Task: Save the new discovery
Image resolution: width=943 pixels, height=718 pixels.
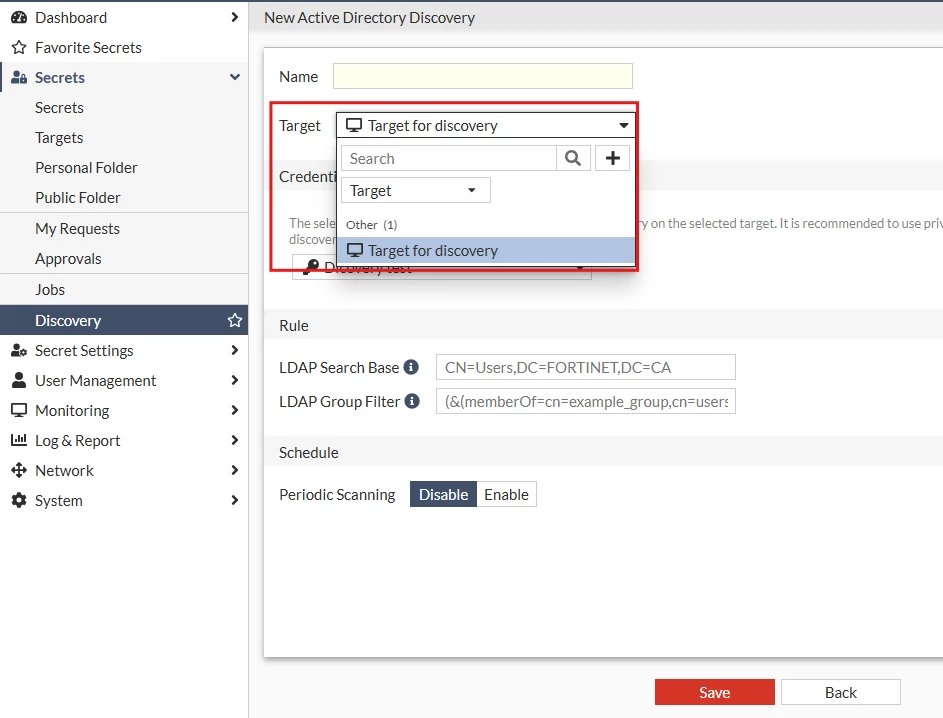Action: point(714,692)
